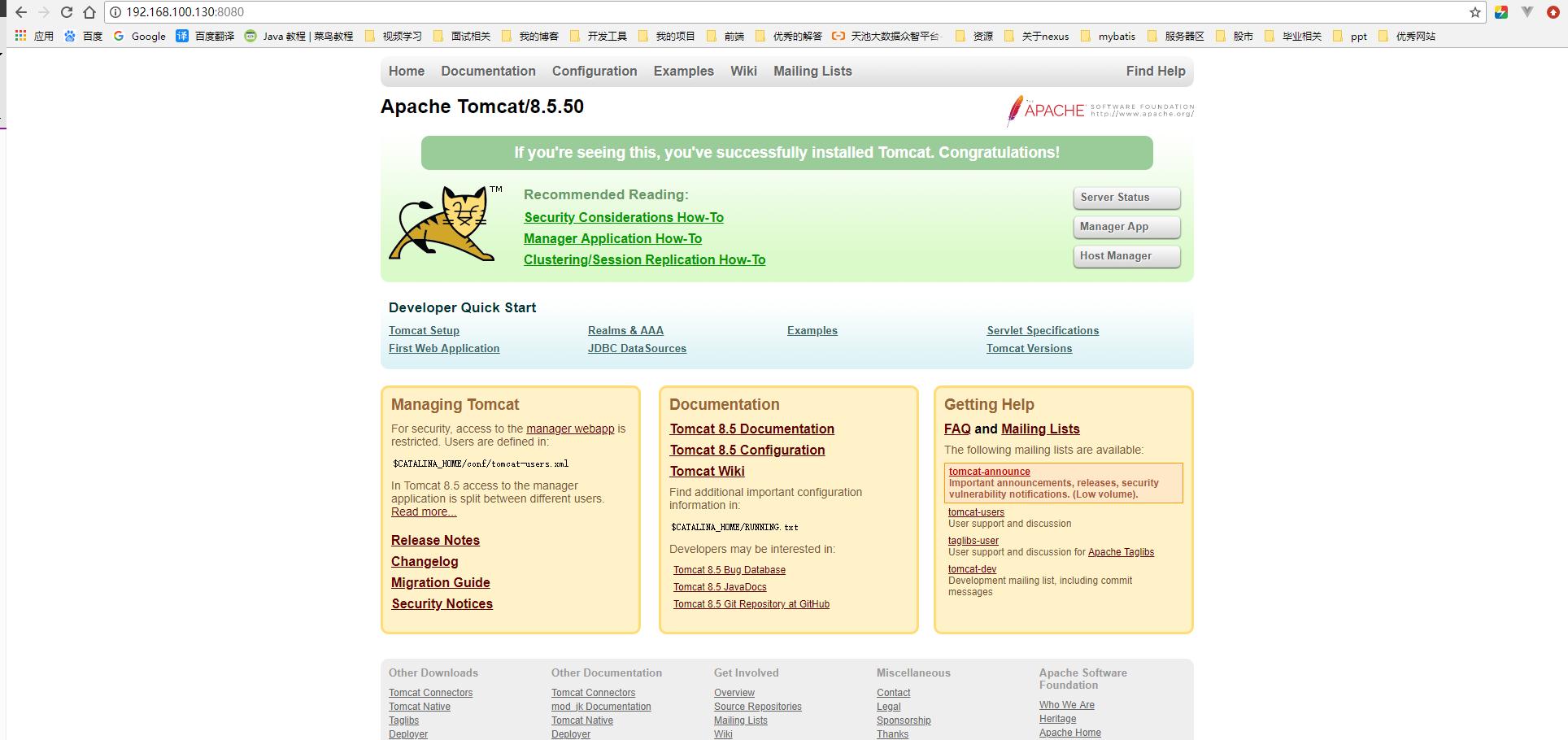Open Find Help in the navigation bar
Screen dimensions: 1568x740
tap(1156, 71)
